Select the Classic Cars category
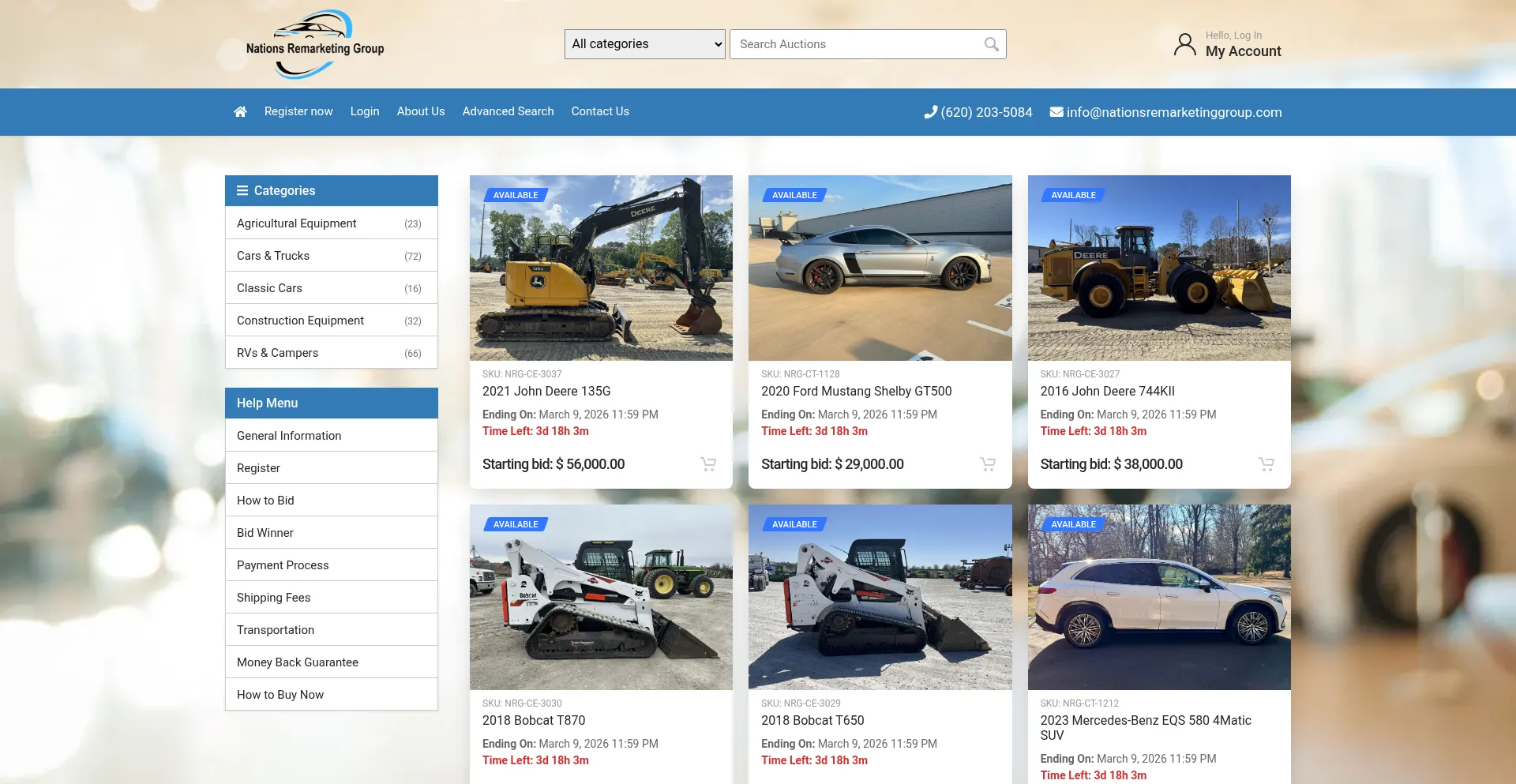1516x784 pixels. point(332,288)
